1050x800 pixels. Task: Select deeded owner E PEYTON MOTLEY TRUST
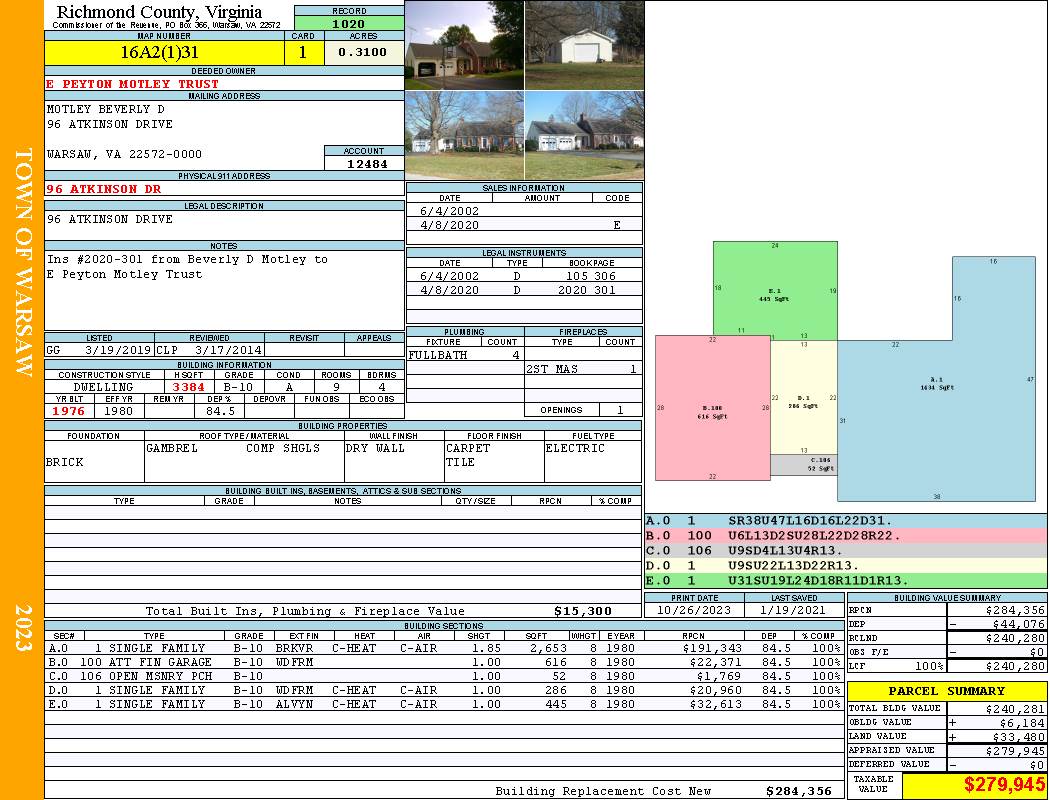(x=133, y=84)
